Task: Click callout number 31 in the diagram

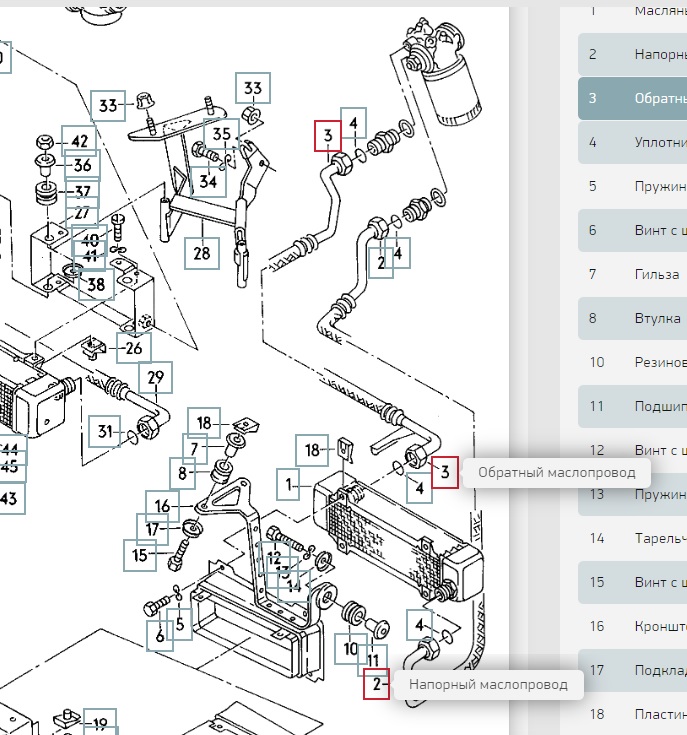Action: tap(106, 431)
